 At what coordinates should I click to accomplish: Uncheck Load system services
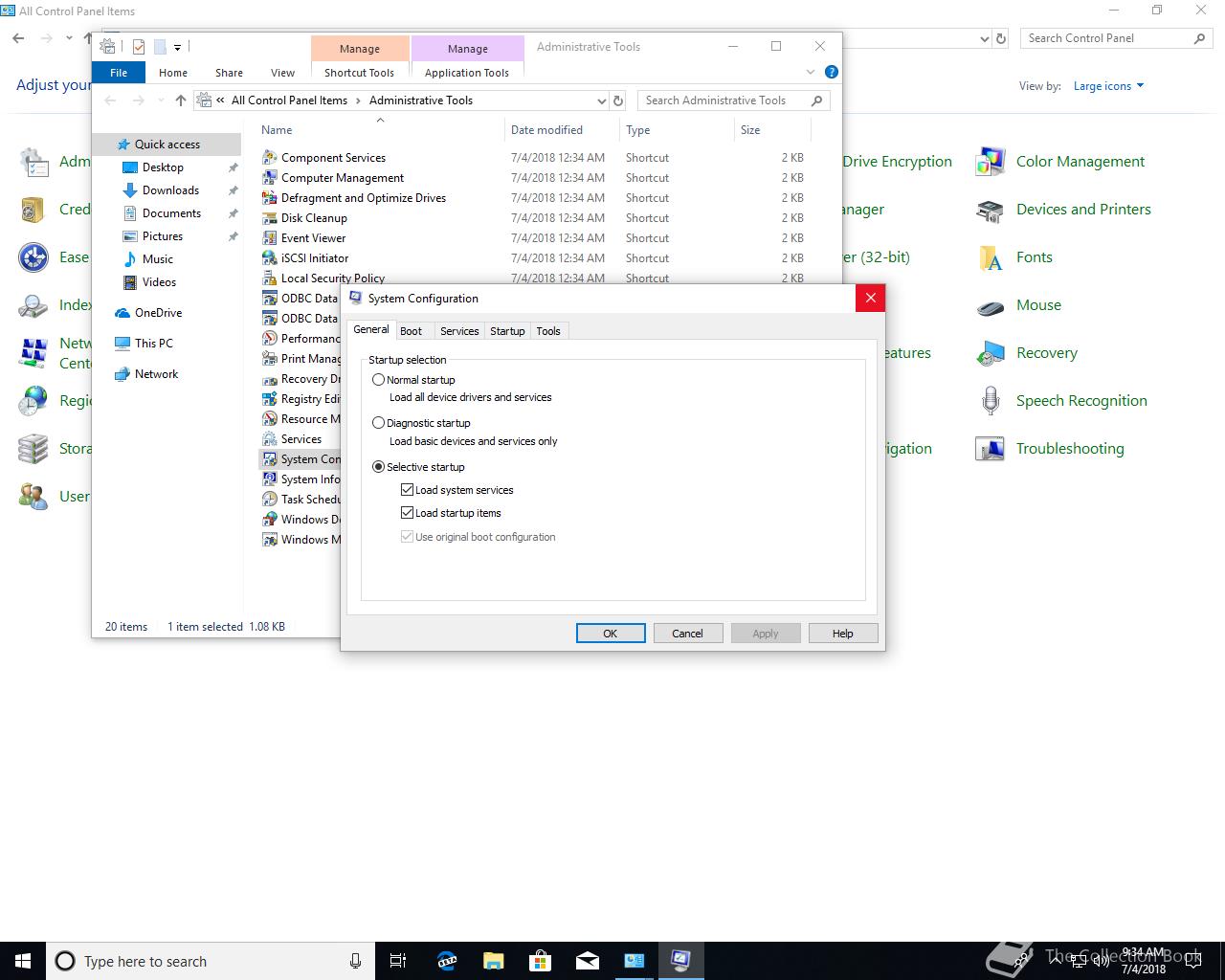[408, 490]
